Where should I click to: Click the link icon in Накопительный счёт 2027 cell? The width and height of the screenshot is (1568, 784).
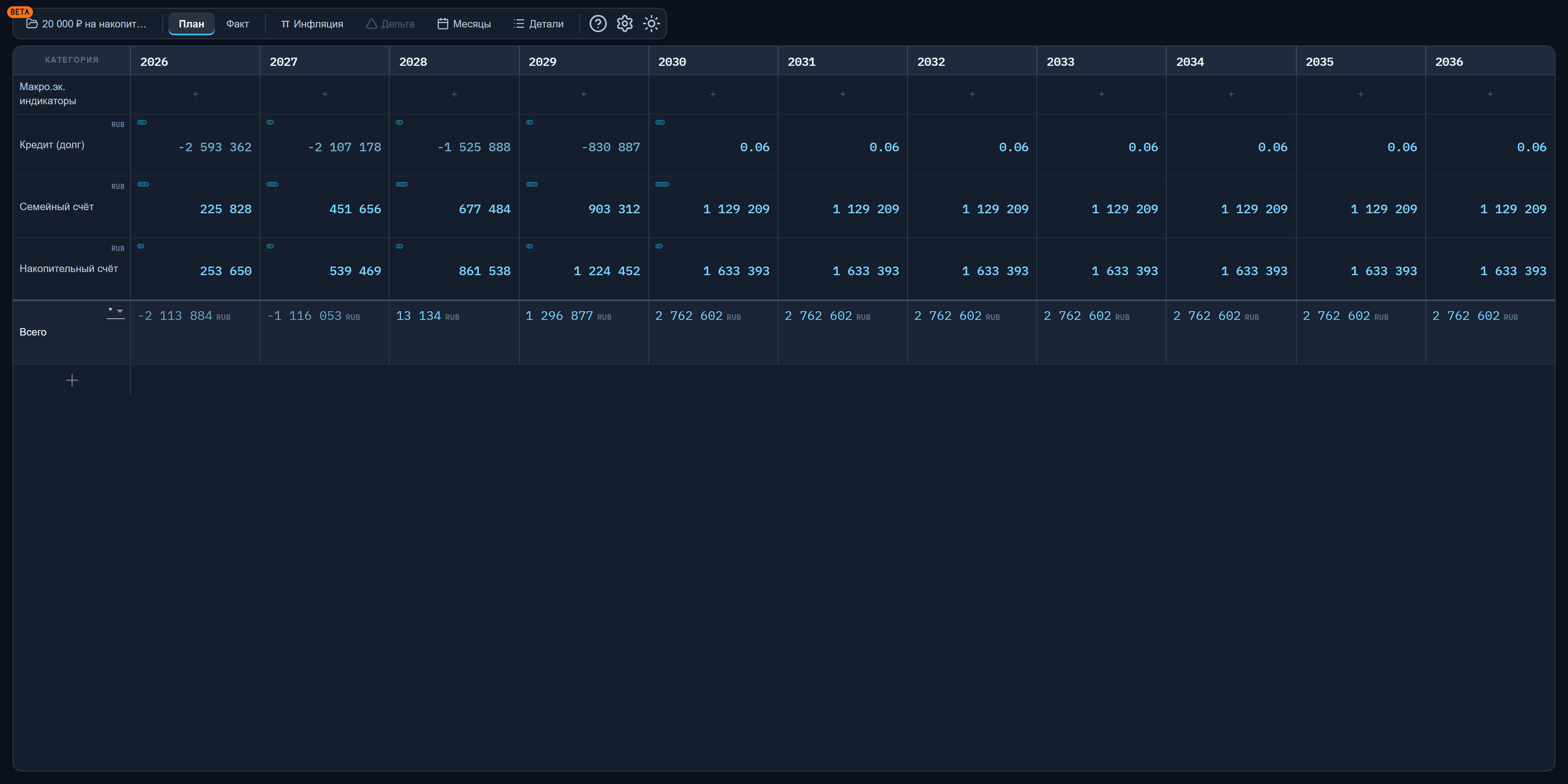(270, 247)
